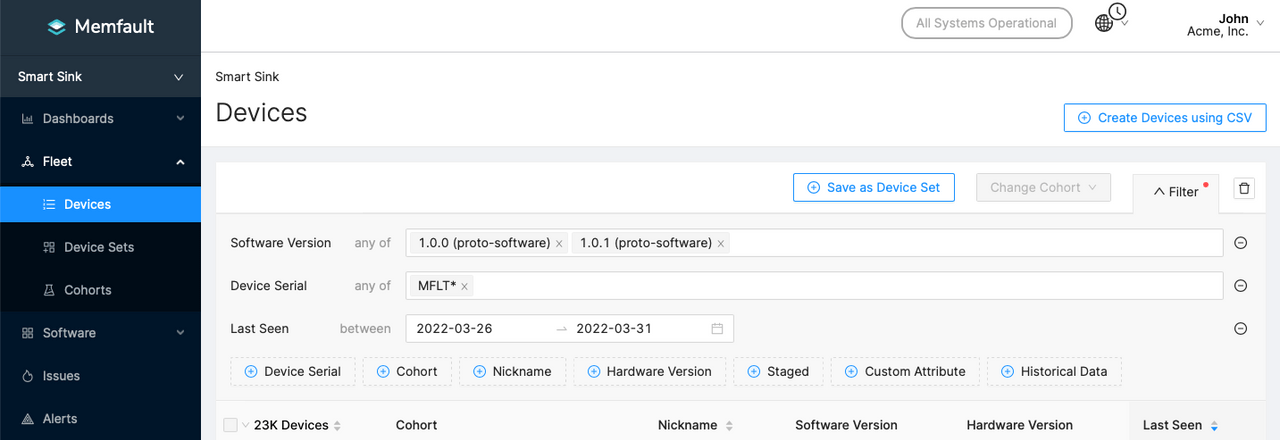Image resolution: width=1280 pixels, height=440 pixels.
Task: Save the filter as Device Set
Action: coord(873,187)
